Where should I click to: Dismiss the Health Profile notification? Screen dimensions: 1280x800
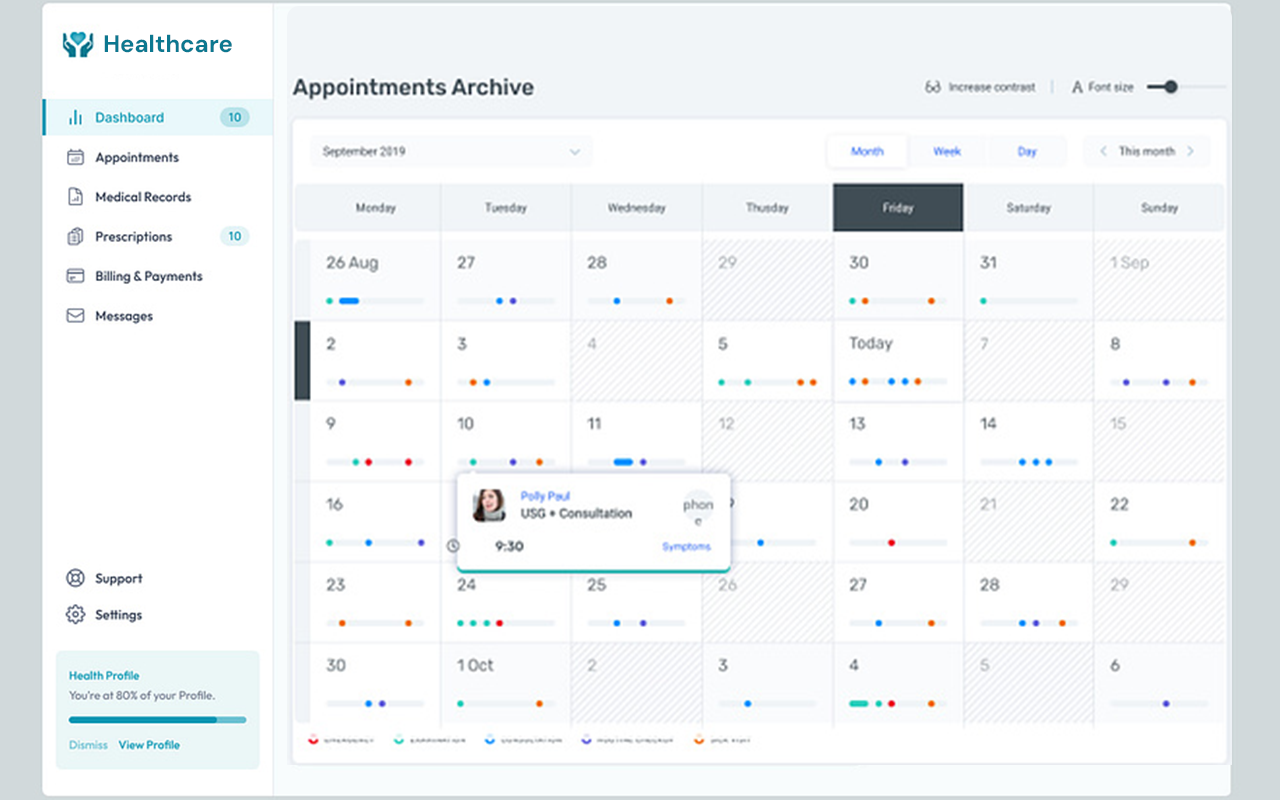click(89, 745)
